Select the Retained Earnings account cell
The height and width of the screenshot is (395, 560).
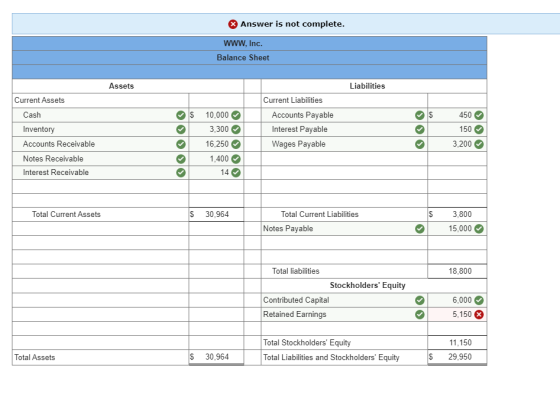[344, 314]
